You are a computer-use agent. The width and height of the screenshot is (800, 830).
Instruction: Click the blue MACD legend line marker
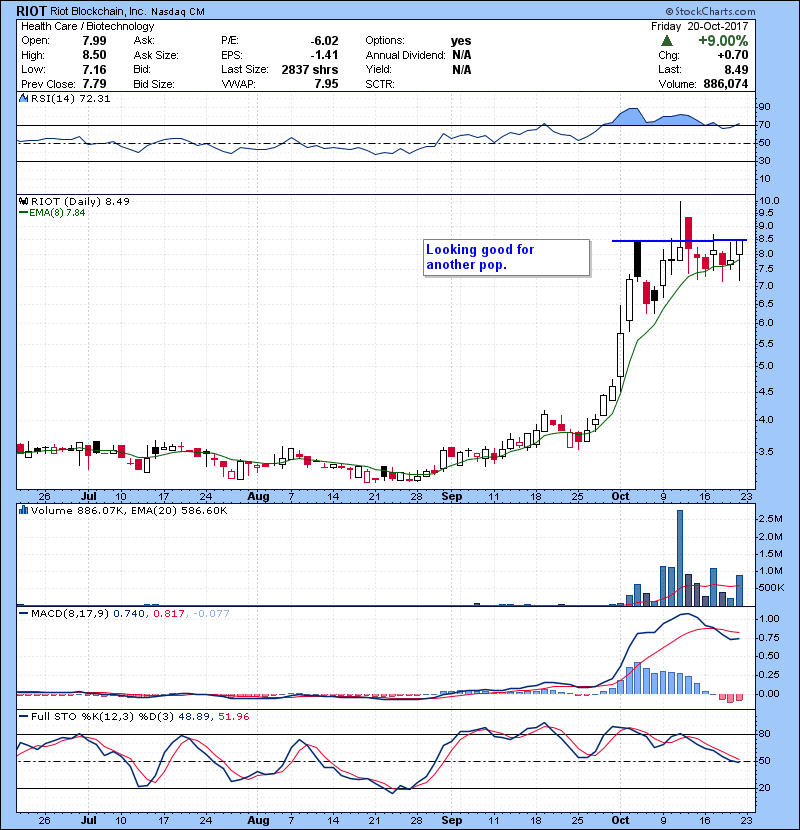tap(24, 614)
